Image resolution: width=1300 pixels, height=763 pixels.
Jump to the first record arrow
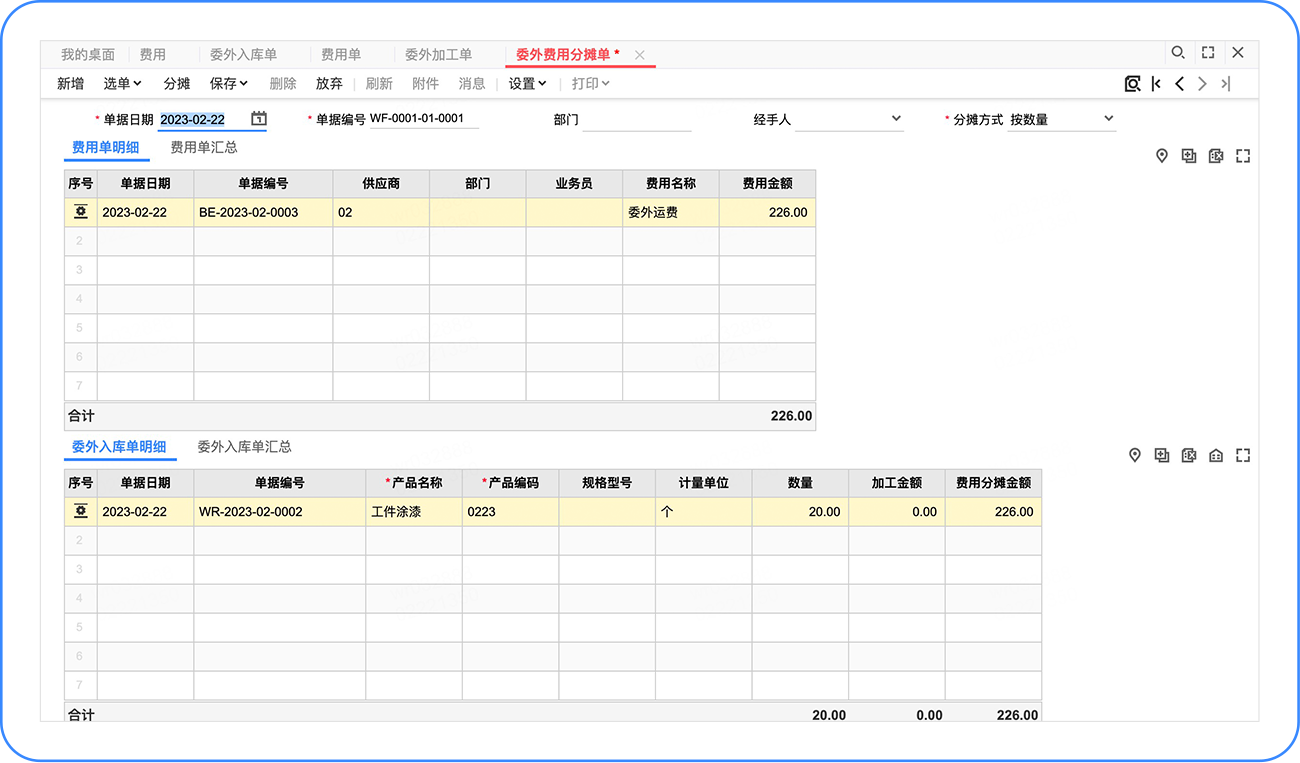tap(1156, 84)
